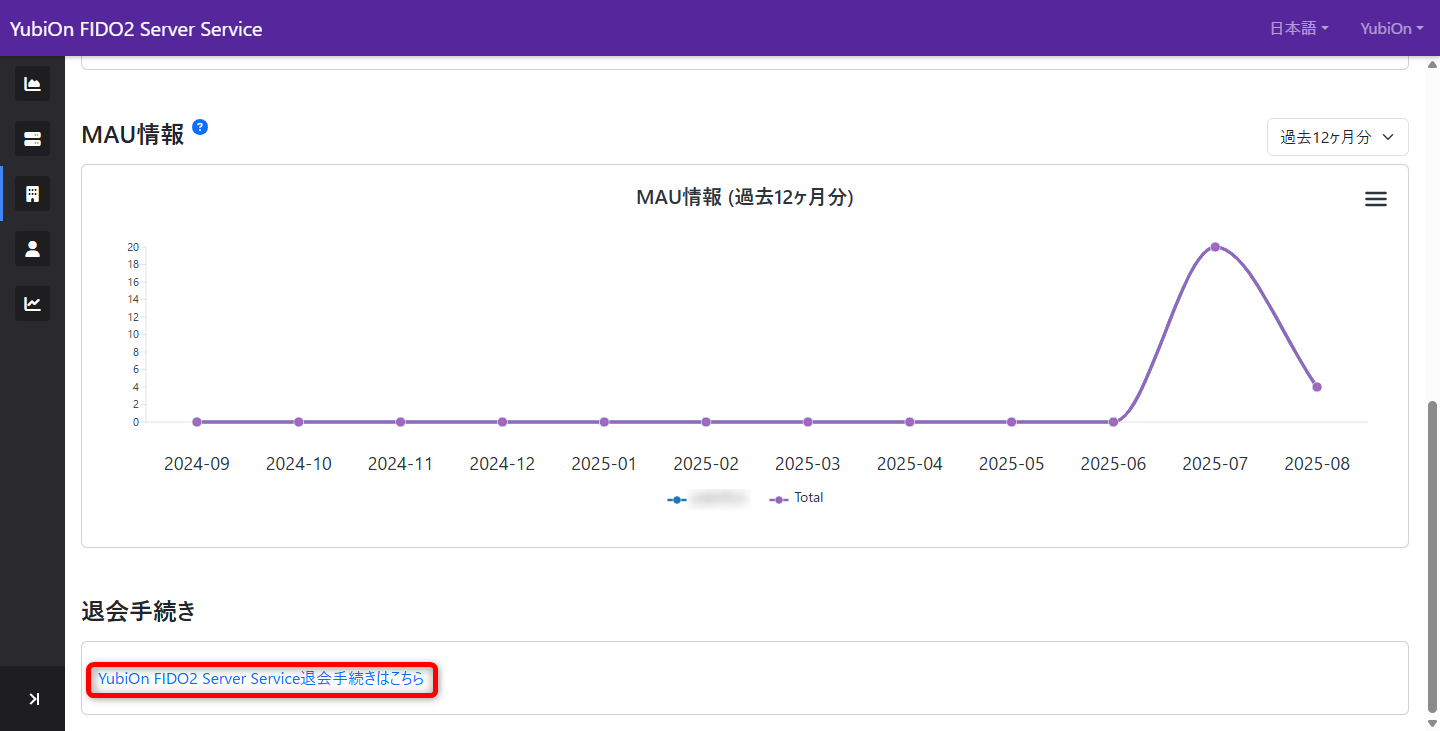1440x731 pixels.
Task: Click the 退会手続き section heading
Action: pyautogui.click(x=138, y=612)
